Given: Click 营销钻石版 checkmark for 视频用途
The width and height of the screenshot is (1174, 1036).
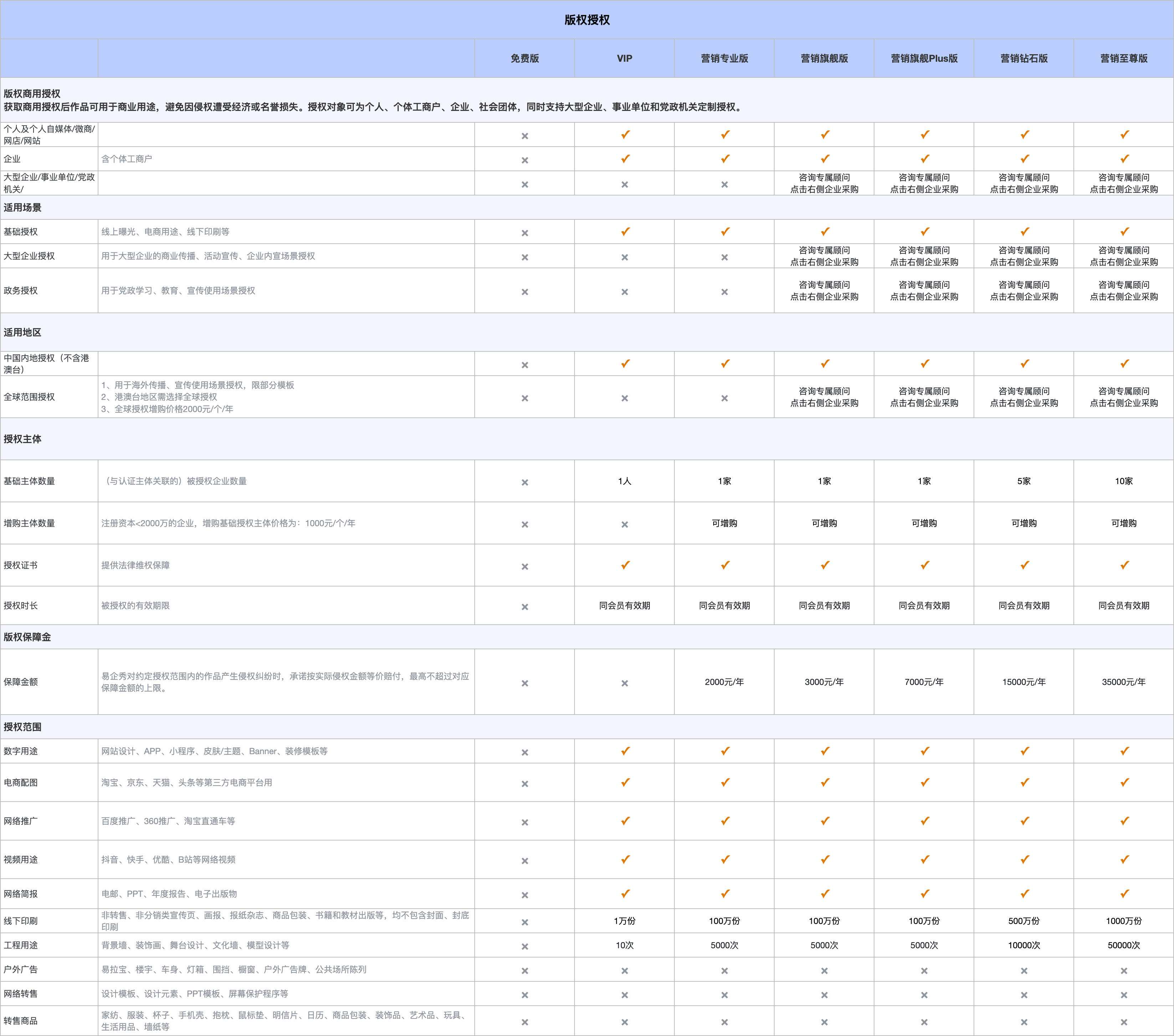Looking at the screenshot, I should click(1024, 859).
